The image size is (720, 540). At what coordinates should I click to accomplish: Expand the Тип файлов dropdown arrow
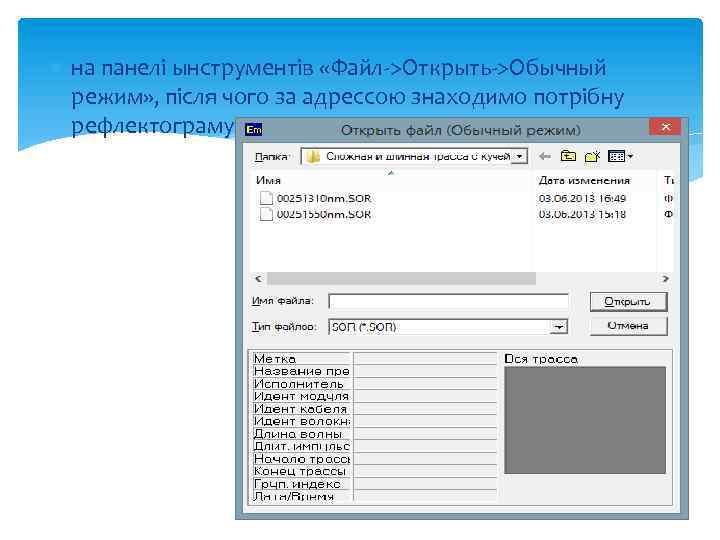click(x=559, y=327)
